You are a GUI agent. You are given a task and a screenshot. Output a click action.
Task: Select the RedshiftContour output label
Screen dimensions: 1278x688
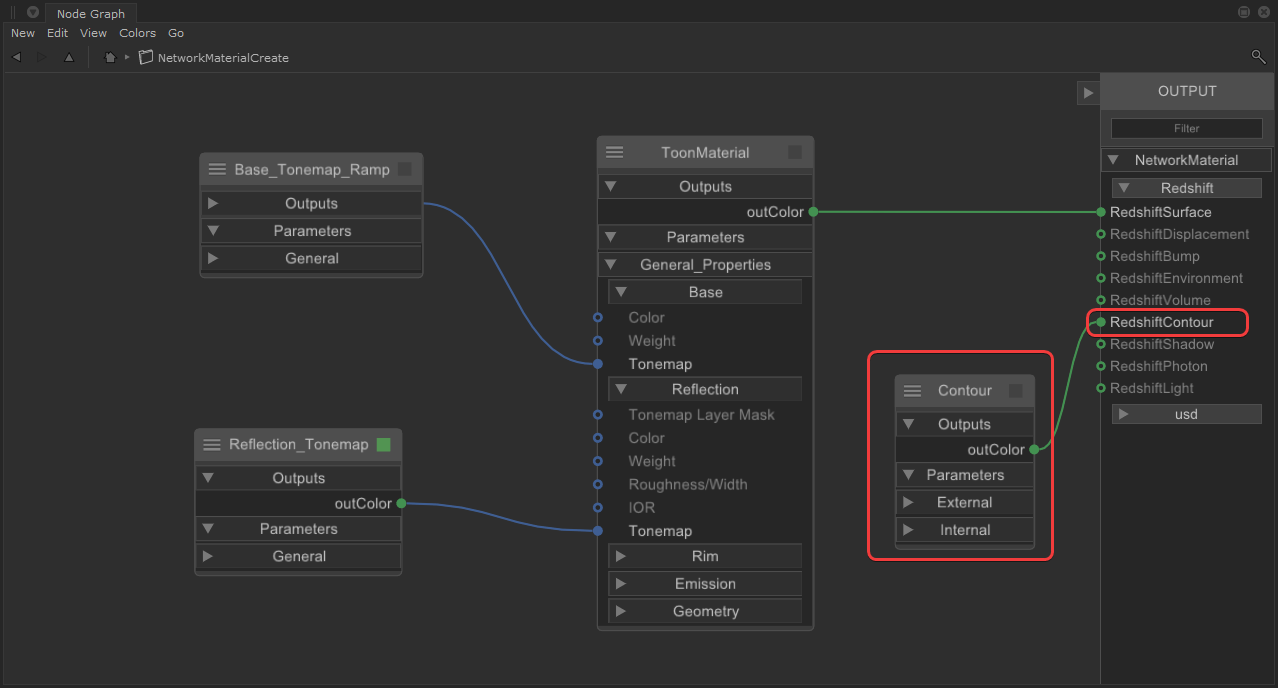coord(1161,322)
